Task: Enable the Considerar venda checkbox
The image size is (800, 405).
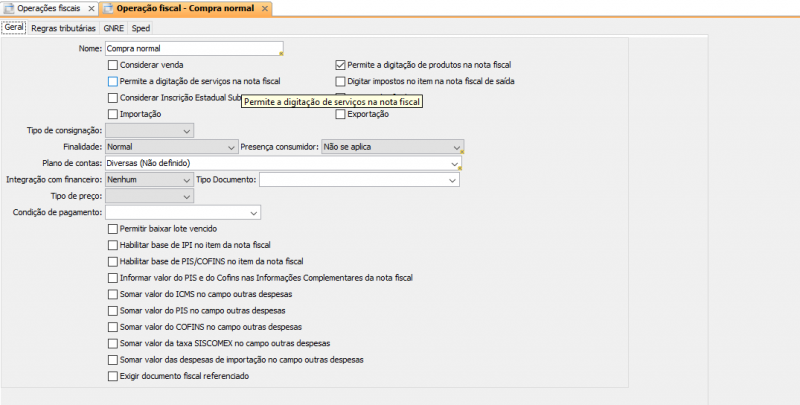Action: coord(112,64)
